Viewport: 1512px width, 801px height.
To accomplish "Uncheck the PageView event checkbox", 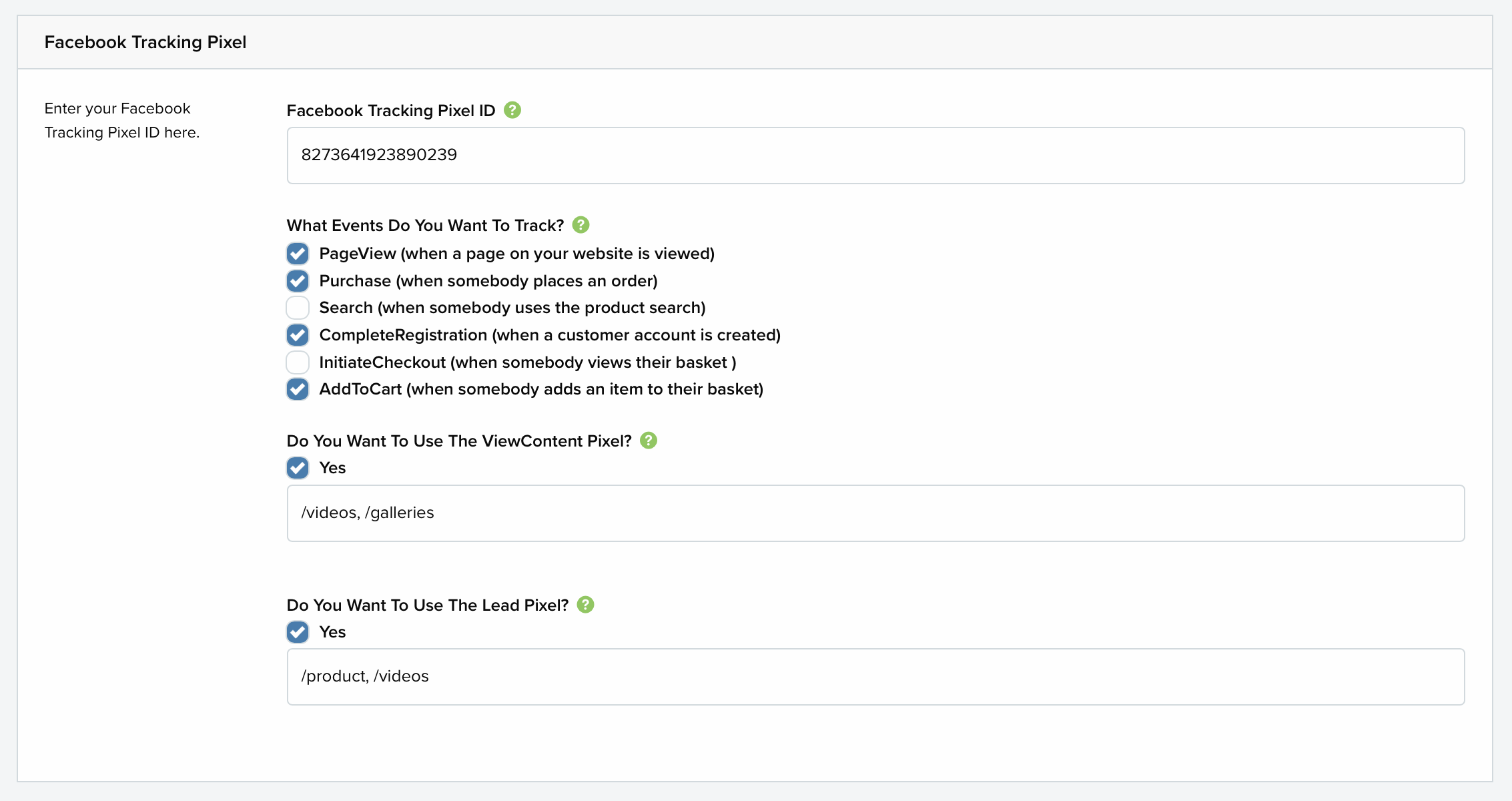I will pyautogui.click(x=298, y=254).
